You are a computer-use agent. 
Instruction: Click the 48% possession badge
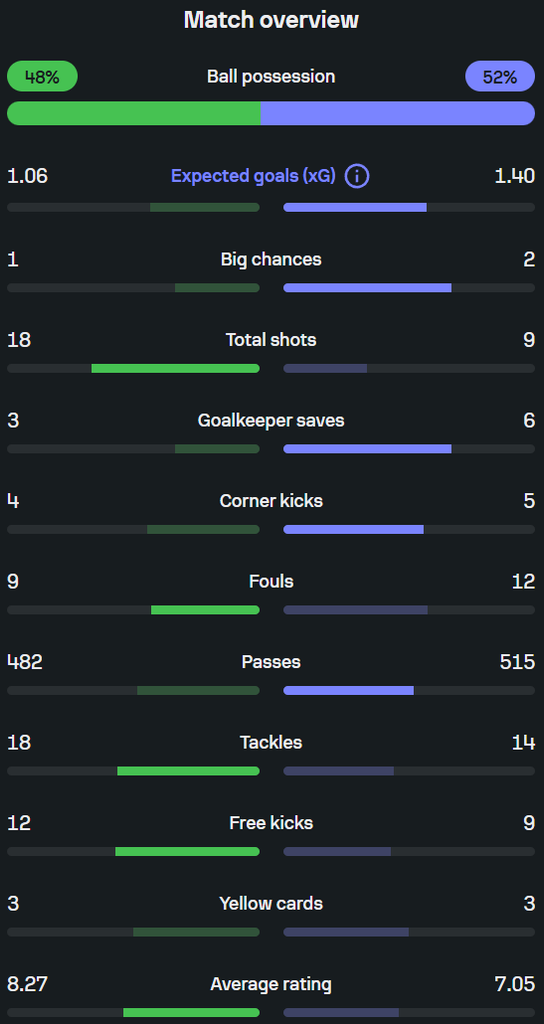[42, 76]
